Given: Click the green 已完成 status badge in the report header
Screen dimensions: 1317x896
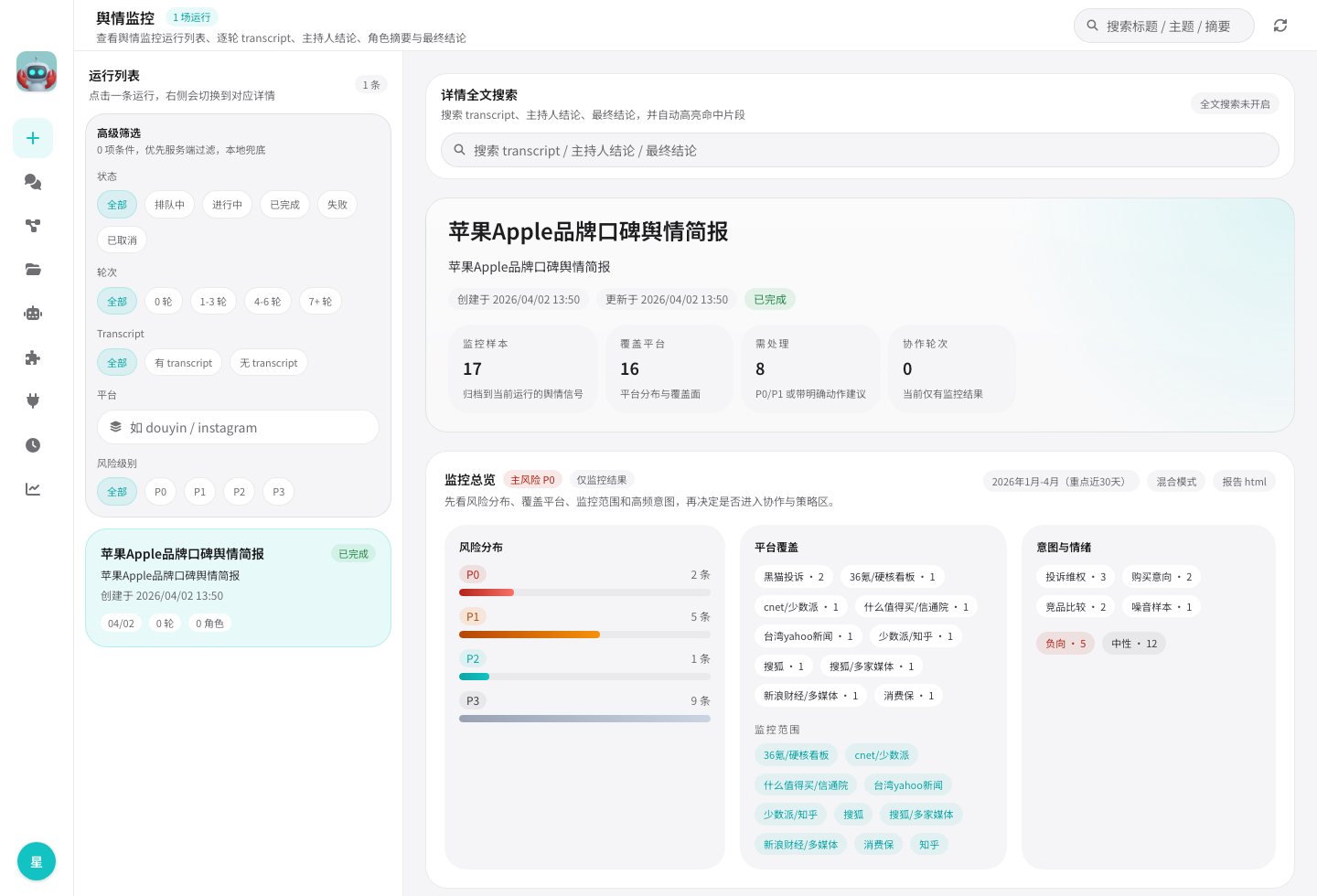Looking at the screenshot, I should [770, 300].
